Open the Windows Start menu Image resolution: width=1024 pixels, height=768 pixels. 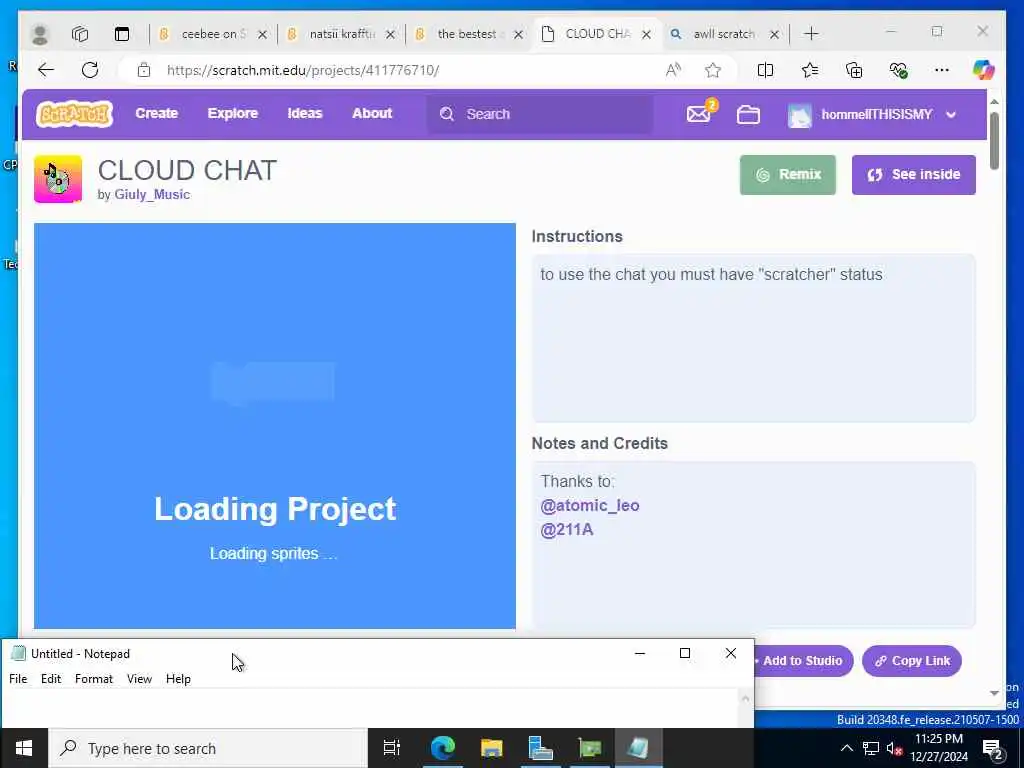(24, 748)
